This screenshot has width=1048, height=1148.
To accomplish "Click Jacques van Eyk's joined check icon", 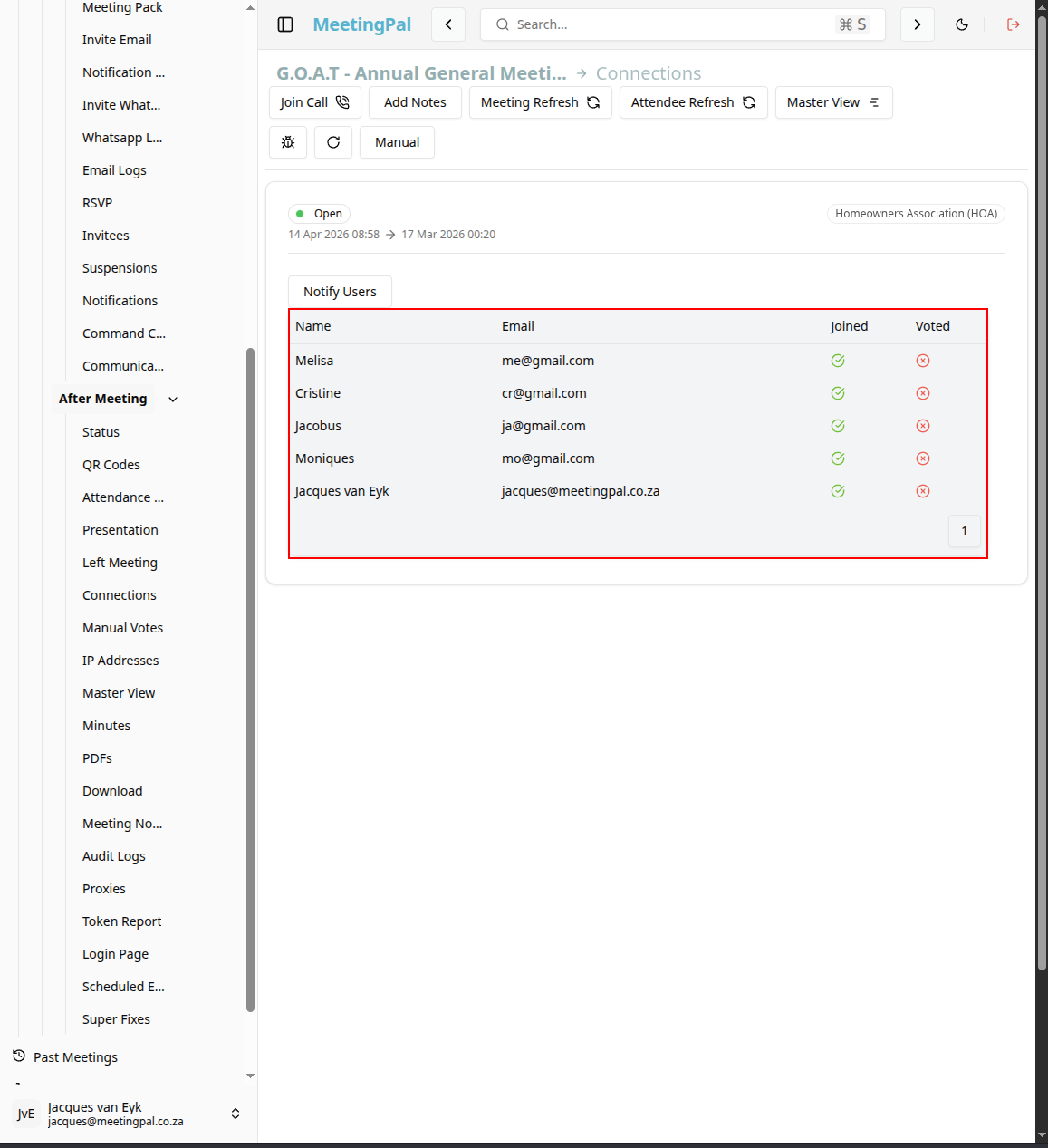I will tap(838, 491).
